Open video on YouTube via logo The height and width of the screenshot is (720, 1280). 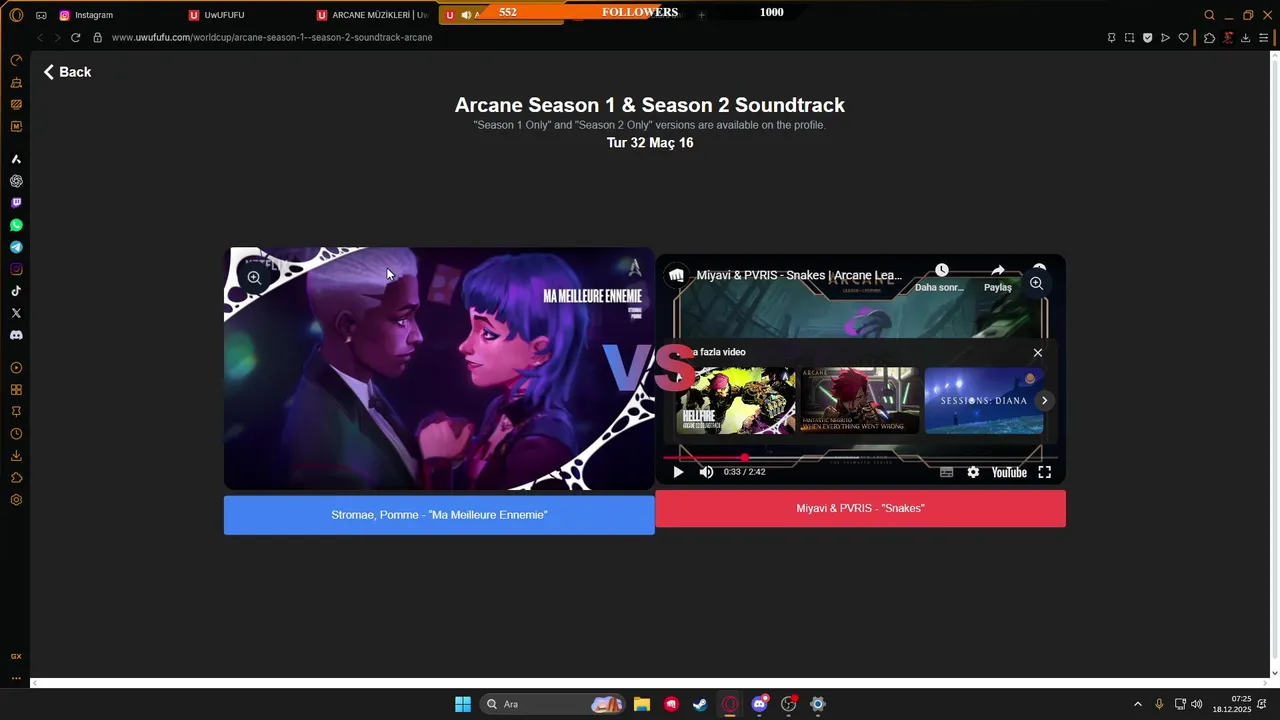click(x=1009, y=472)
